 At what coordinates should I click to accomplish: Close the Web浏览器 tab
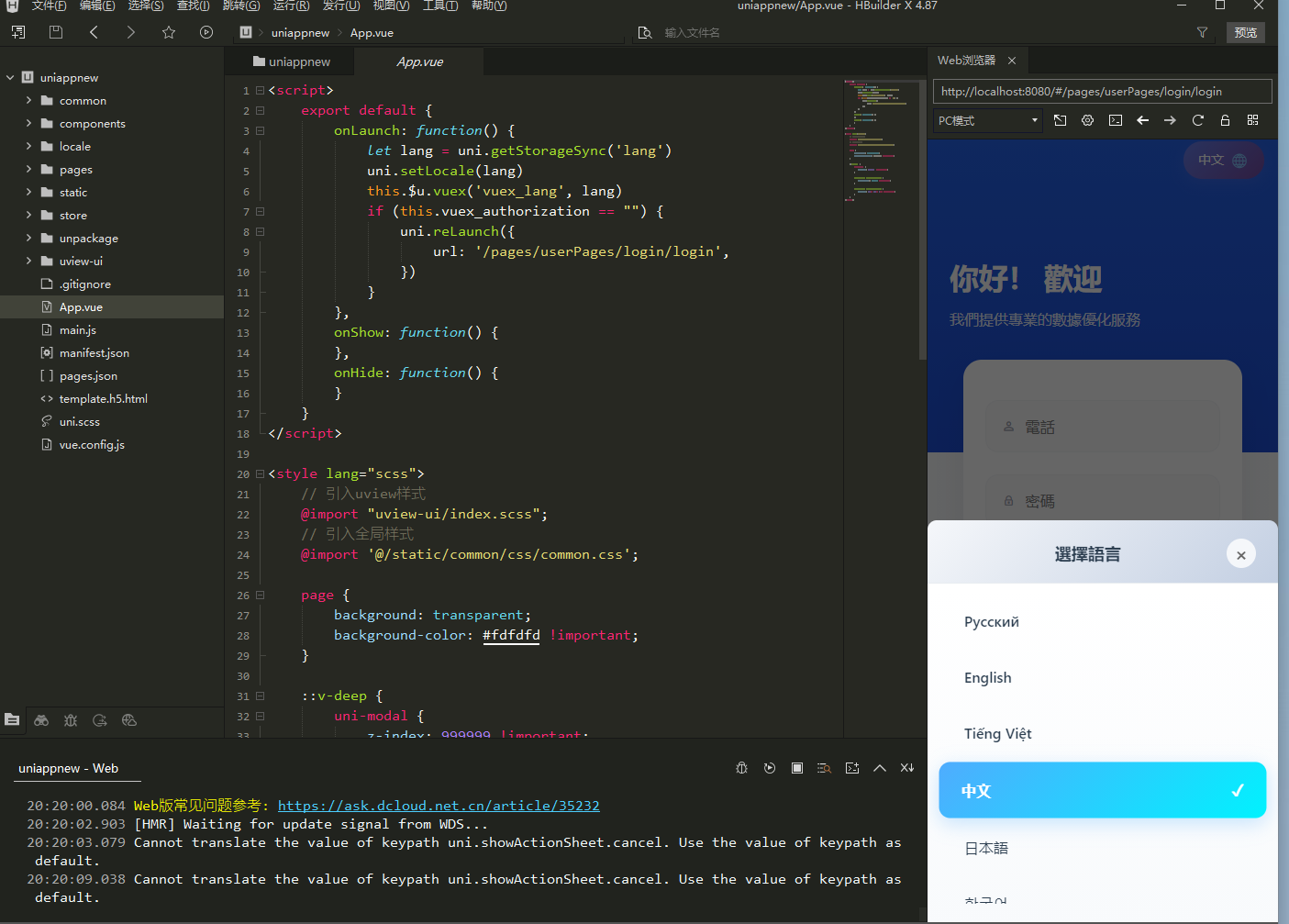1012,61
